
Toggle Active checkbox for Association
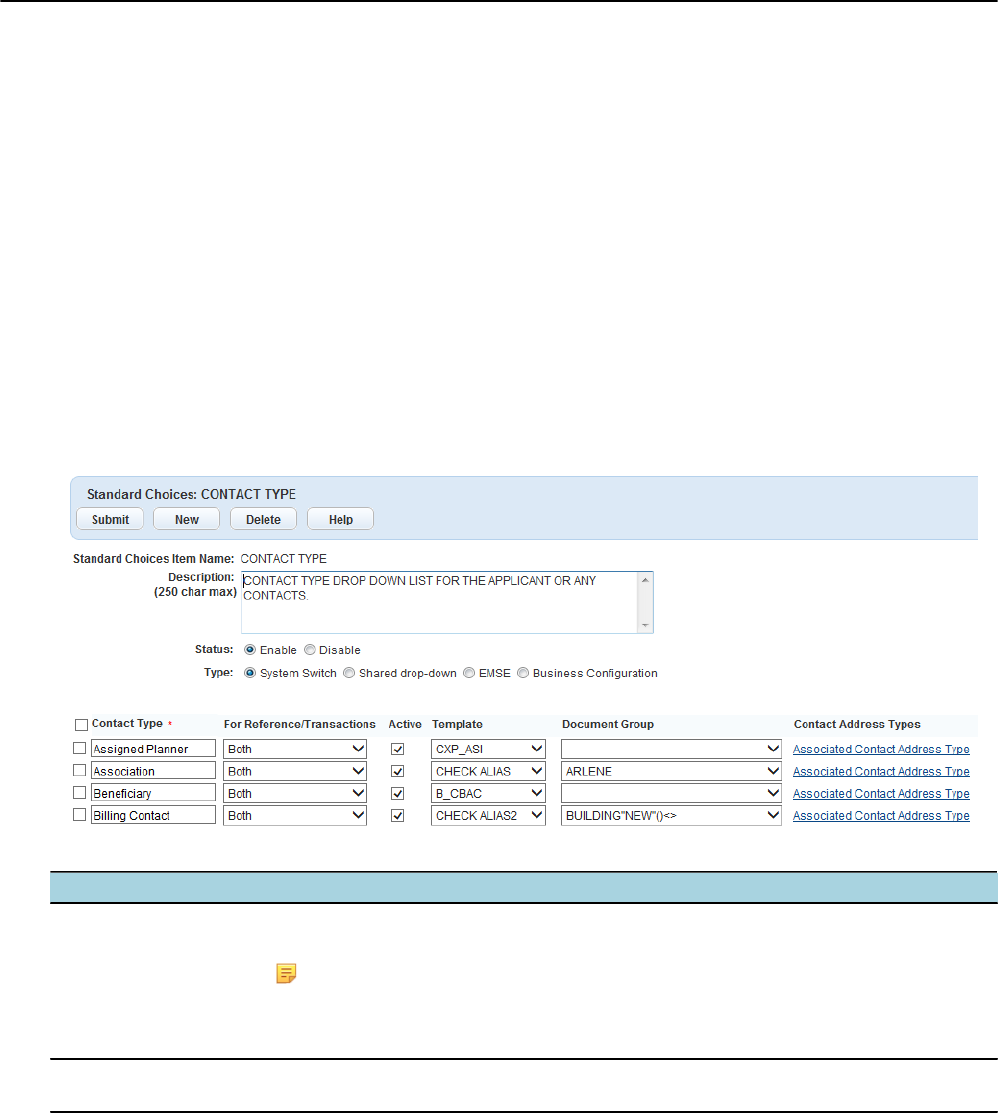[397, 771]
